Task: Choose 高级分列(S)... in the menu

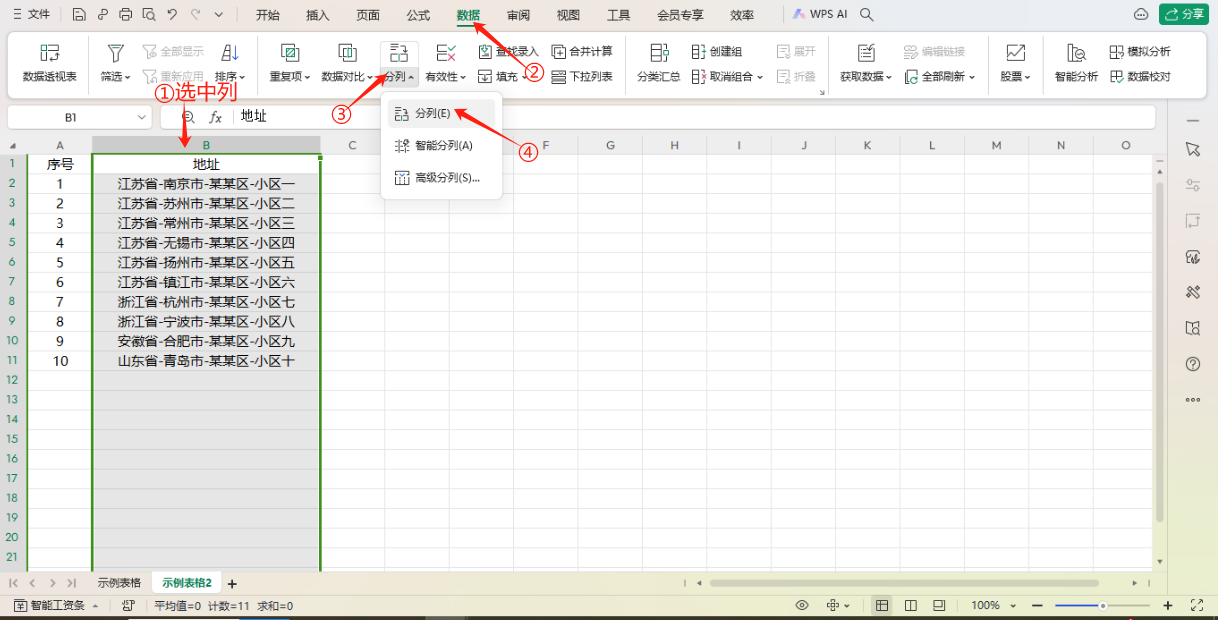Action: coord(441,178)
